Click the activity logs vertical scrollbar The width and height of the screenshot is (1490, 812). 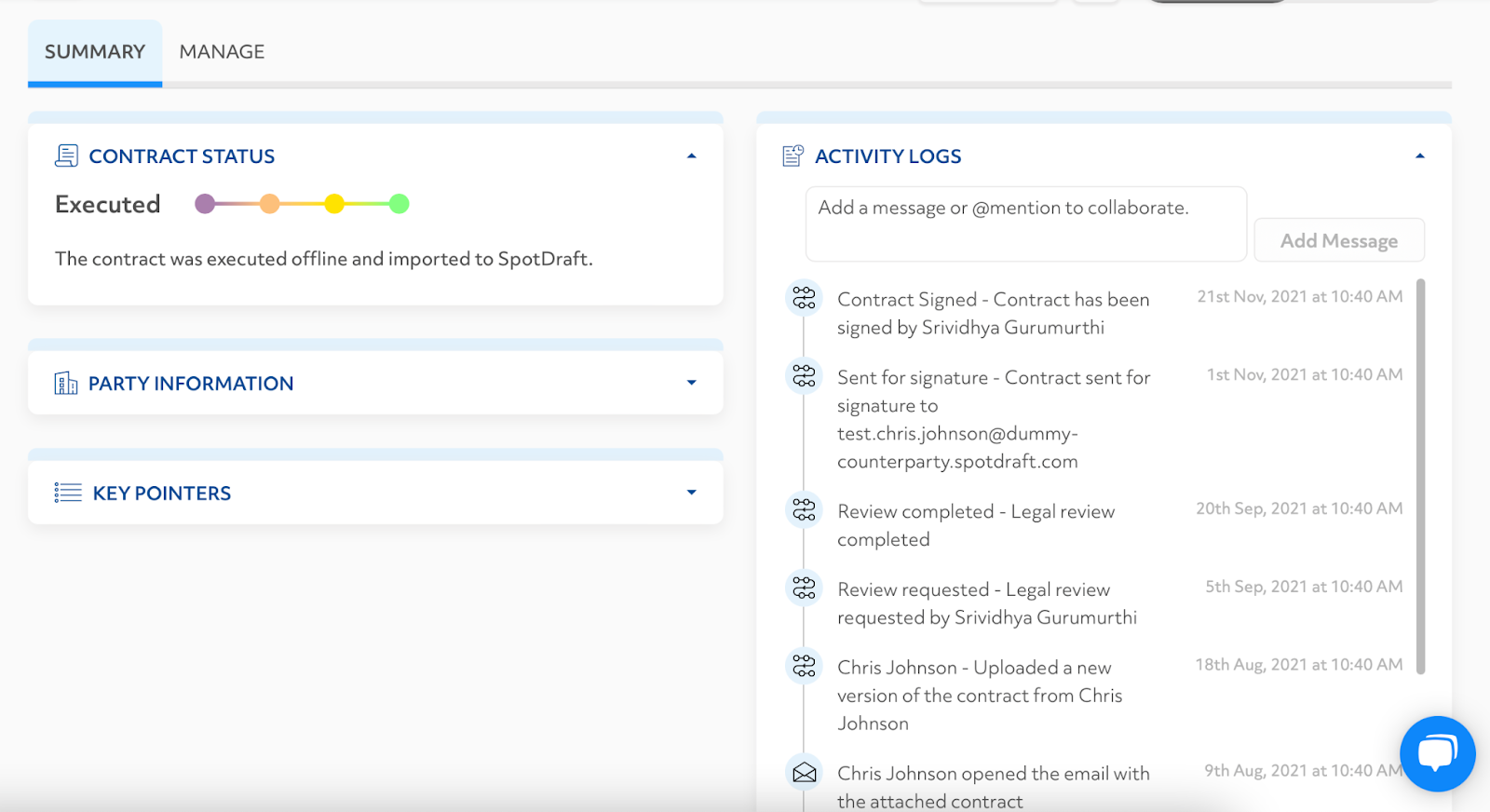click(x=1420, y=475)
